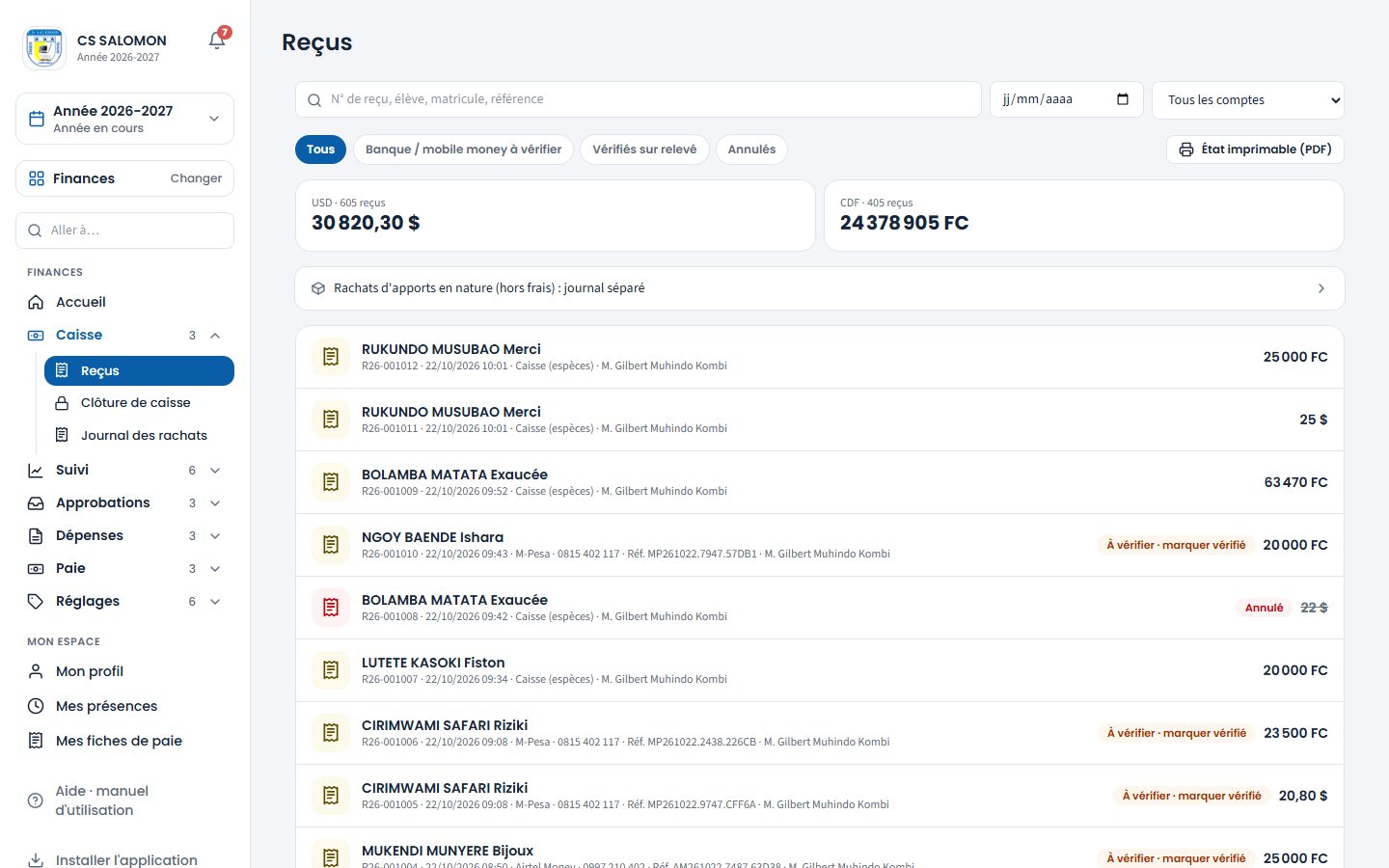
Task: Click receipt icon for LUTETE KASOKI Fiston
Action: click(x=331, y=670)
